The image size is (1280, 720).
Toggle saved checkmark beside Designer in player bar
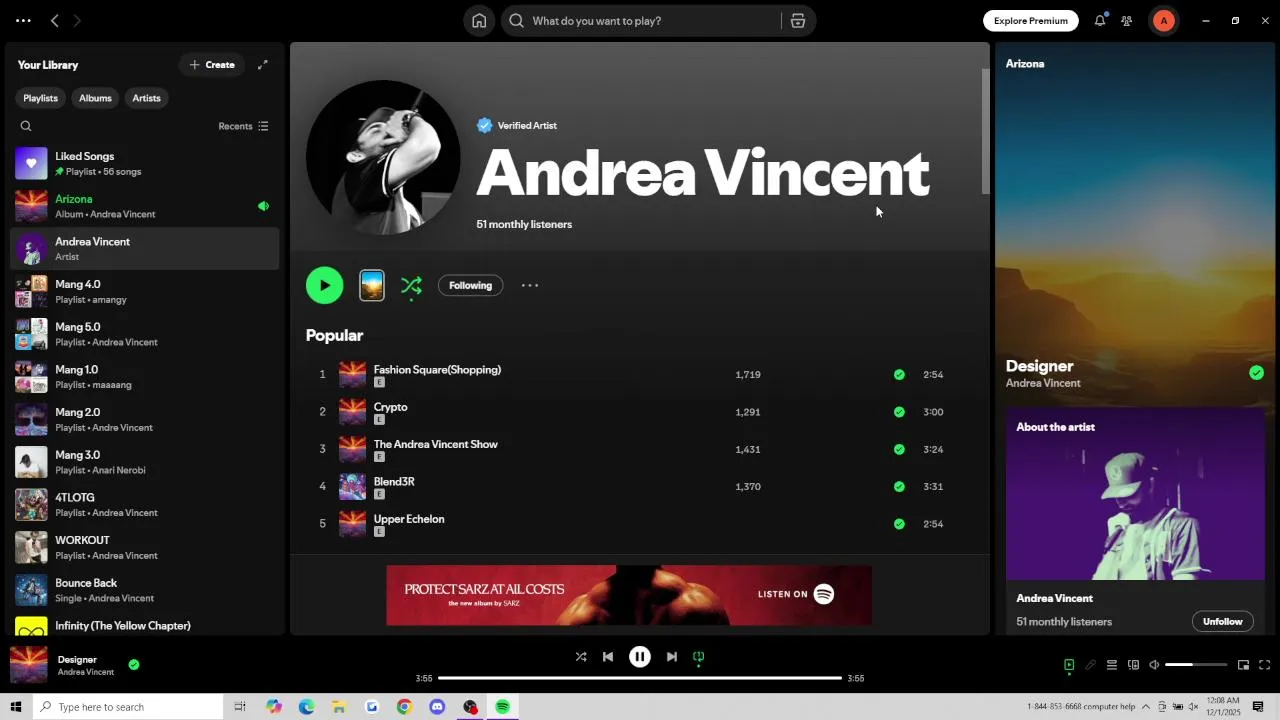pos(134,664)
